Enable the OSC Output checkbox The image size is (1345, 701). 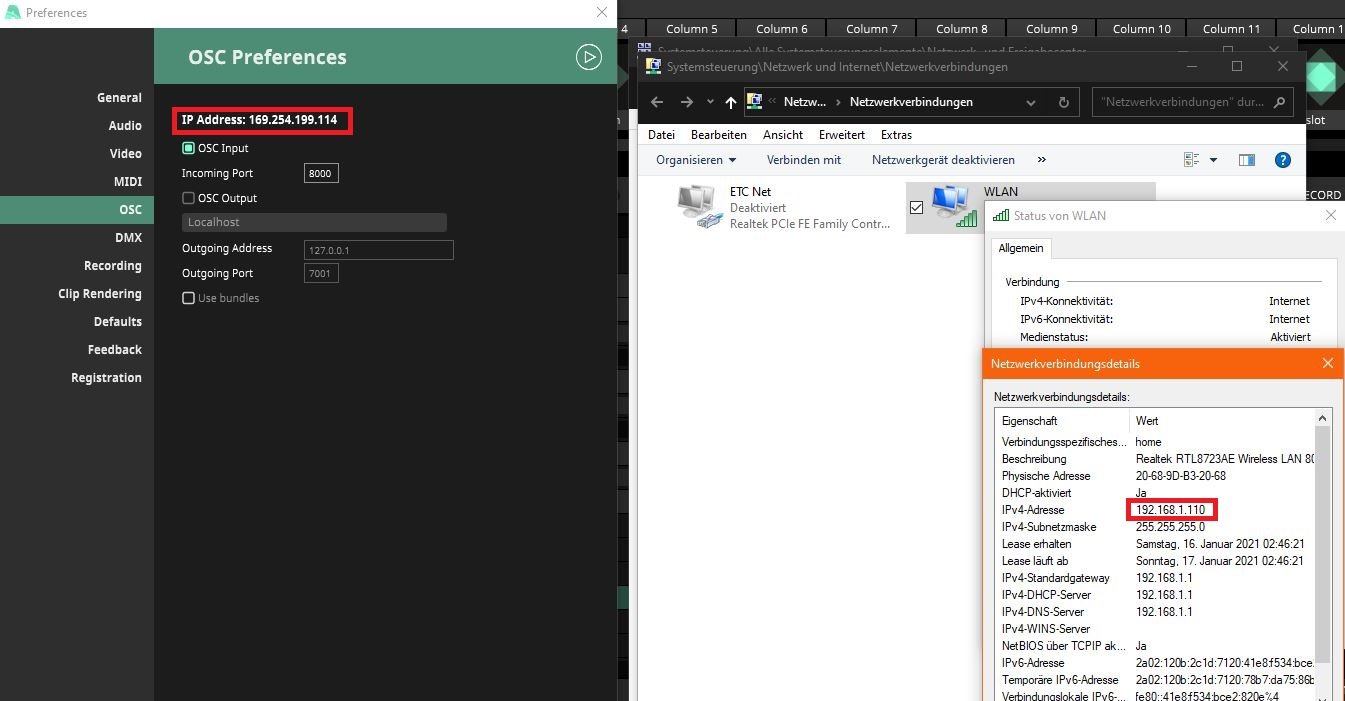click(x=188, y=198)
